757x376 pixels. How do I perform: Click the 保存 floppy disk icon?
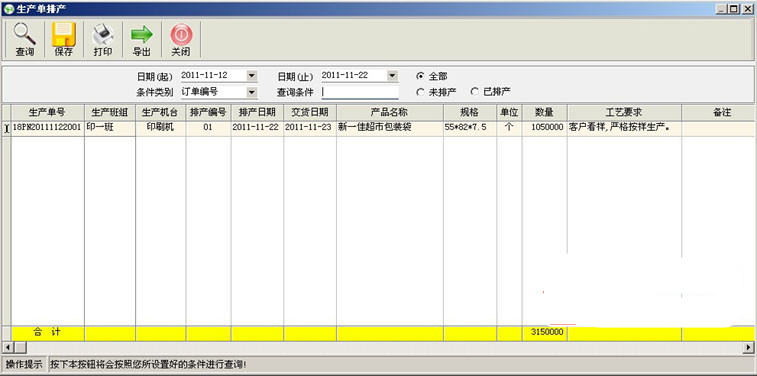(x=63, y=34)
